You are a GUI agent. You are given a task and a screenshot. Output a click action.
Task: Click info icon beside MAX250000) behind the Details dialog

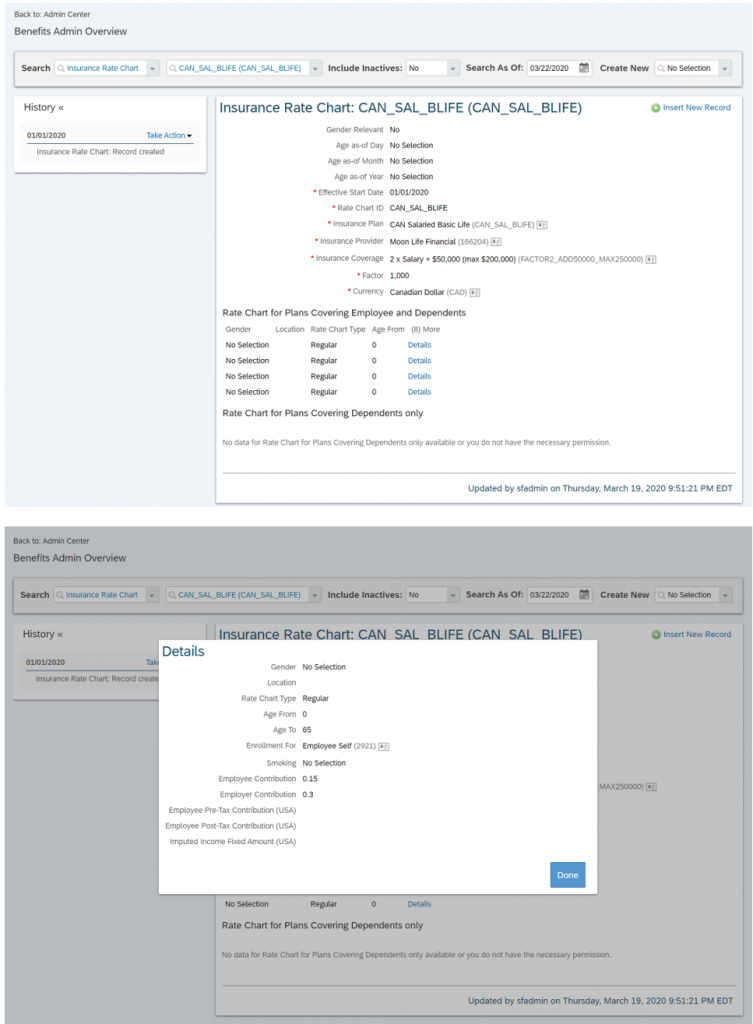tap(651, 787)
